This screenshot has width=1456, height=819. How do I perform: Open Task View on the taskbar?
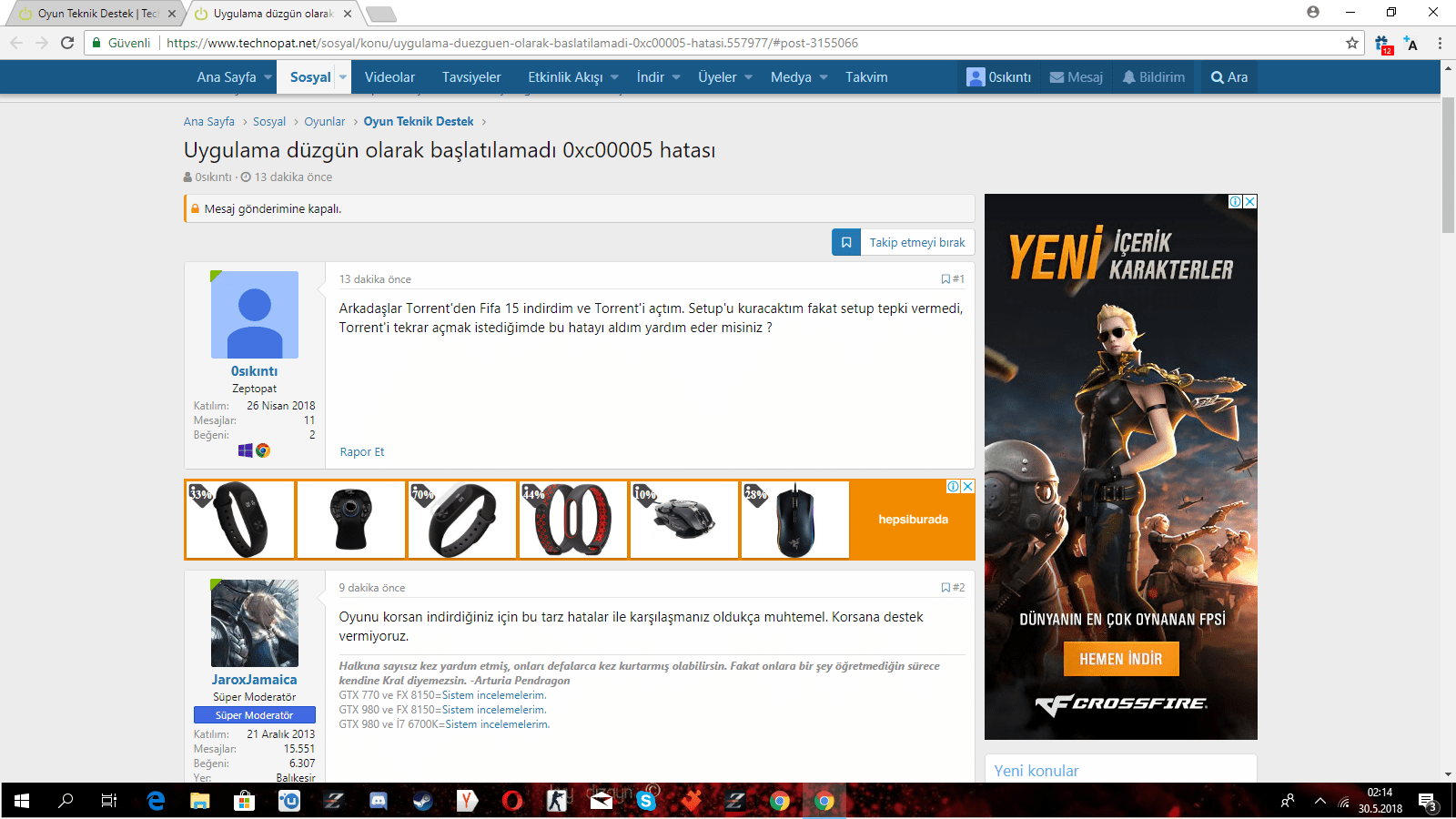[109, 801]
